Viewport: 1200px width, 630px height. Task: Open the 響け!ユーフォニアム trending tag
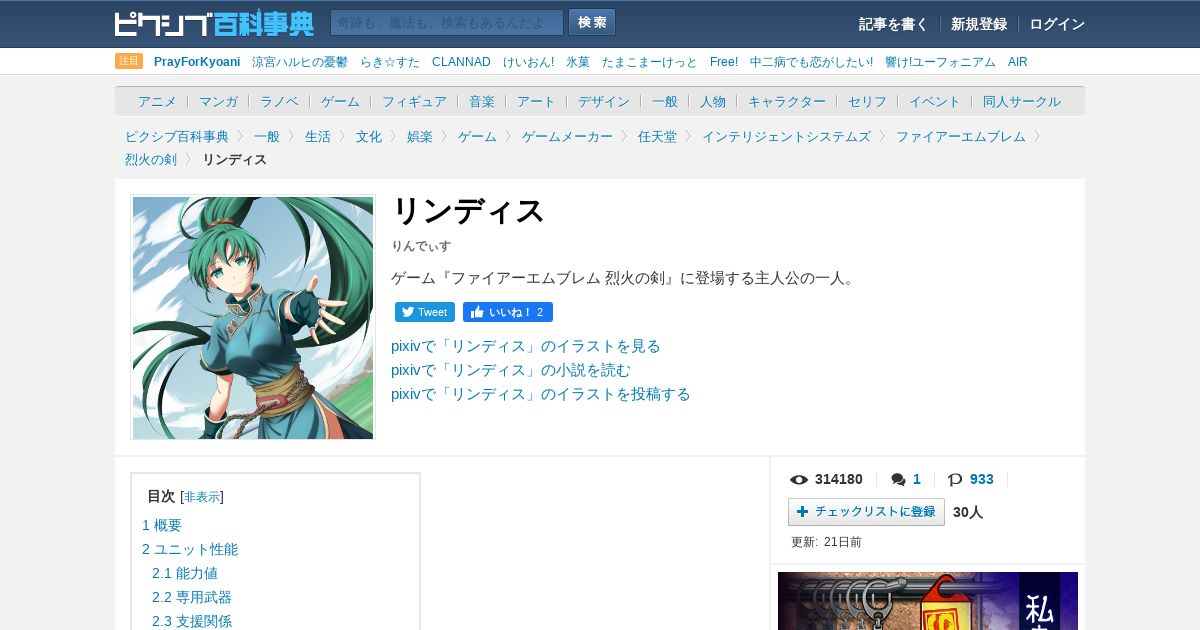tap(940, 62)
